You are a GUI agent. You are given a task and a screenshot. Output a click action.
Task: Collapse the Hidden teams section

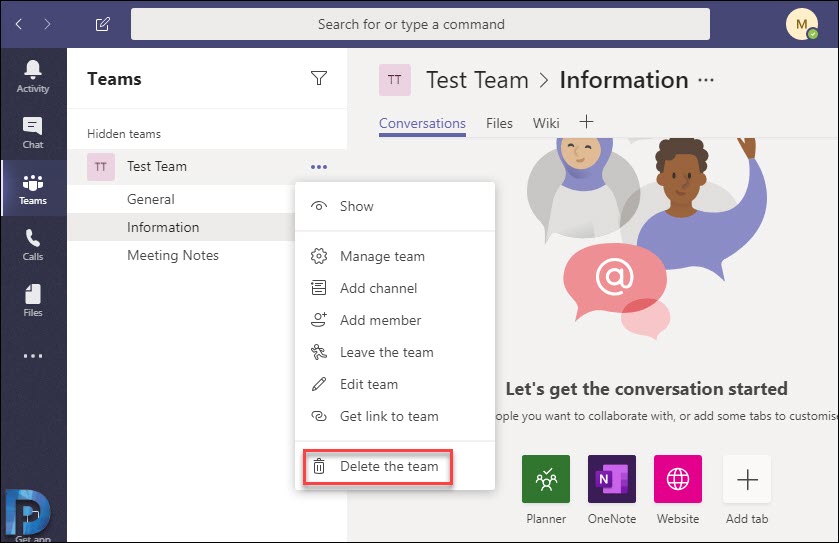point(124,134)
